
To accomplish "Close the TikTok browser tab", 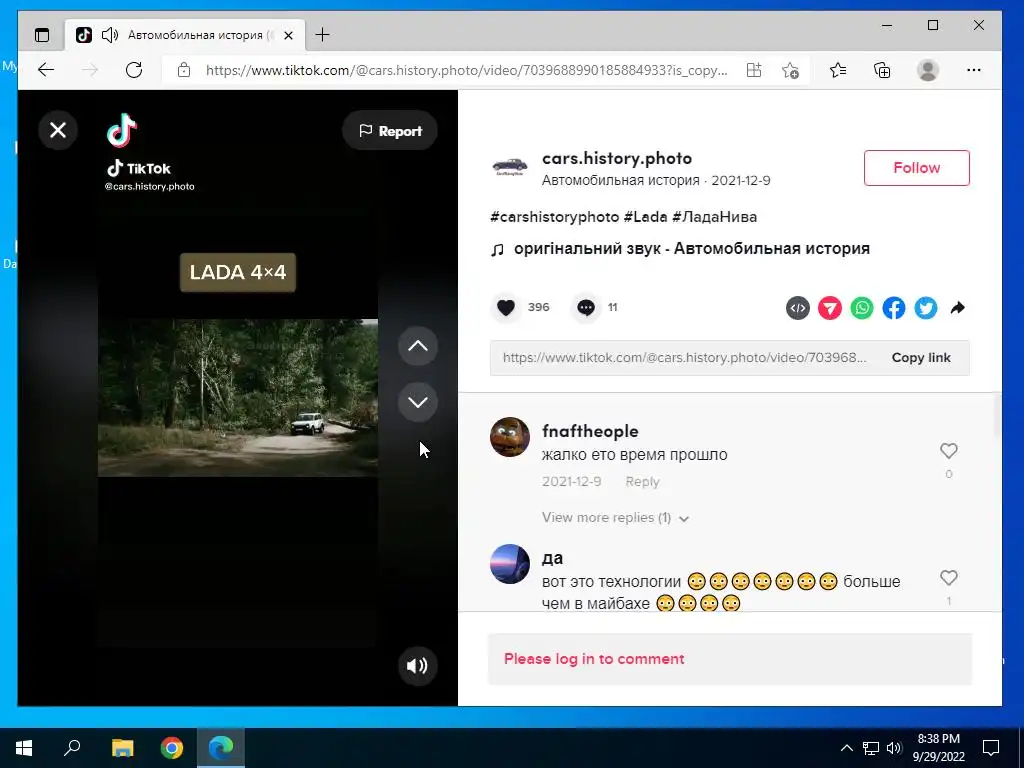I will click(x=288, y=35).
